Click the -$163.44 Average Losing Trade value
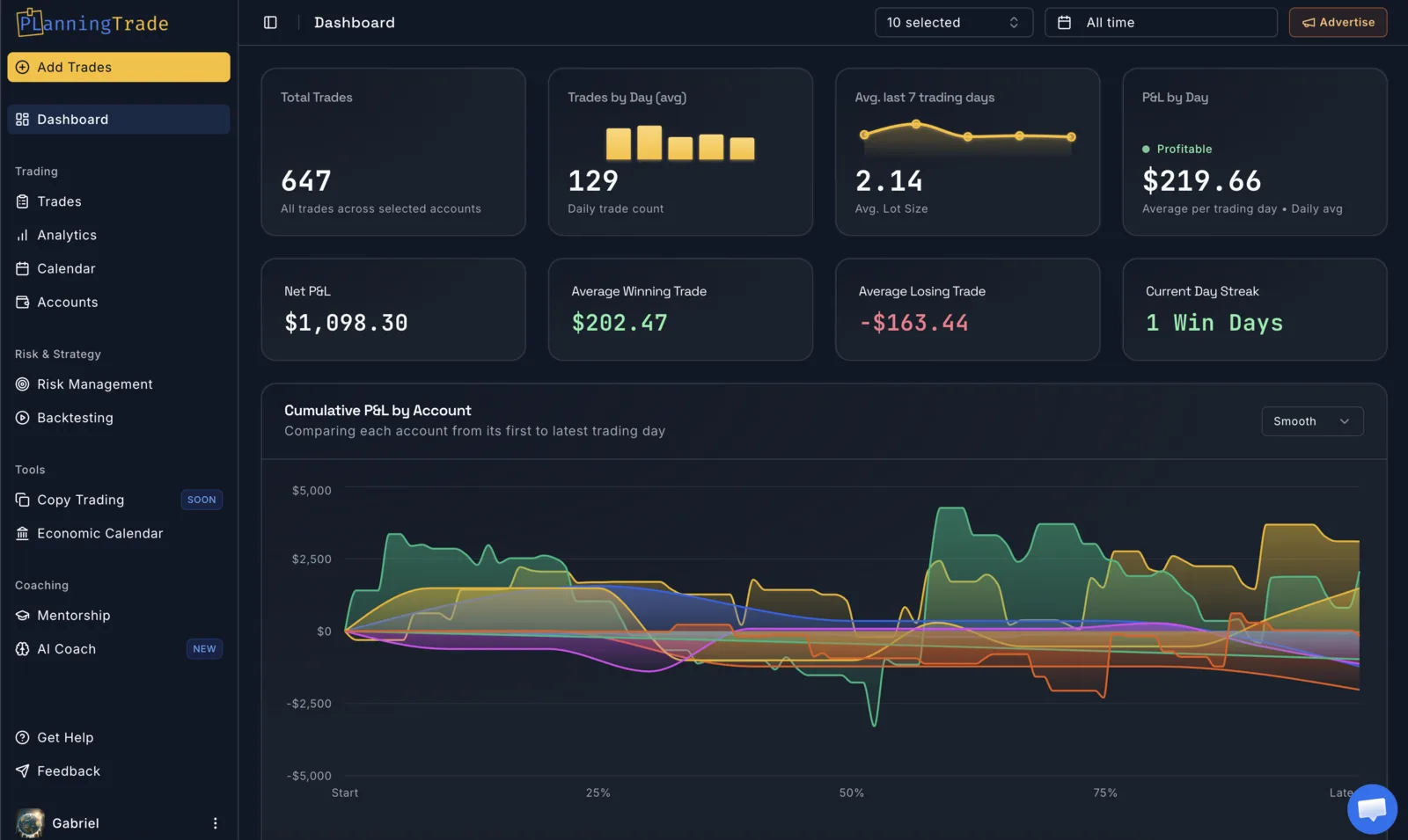 click(x=913, y=323)
